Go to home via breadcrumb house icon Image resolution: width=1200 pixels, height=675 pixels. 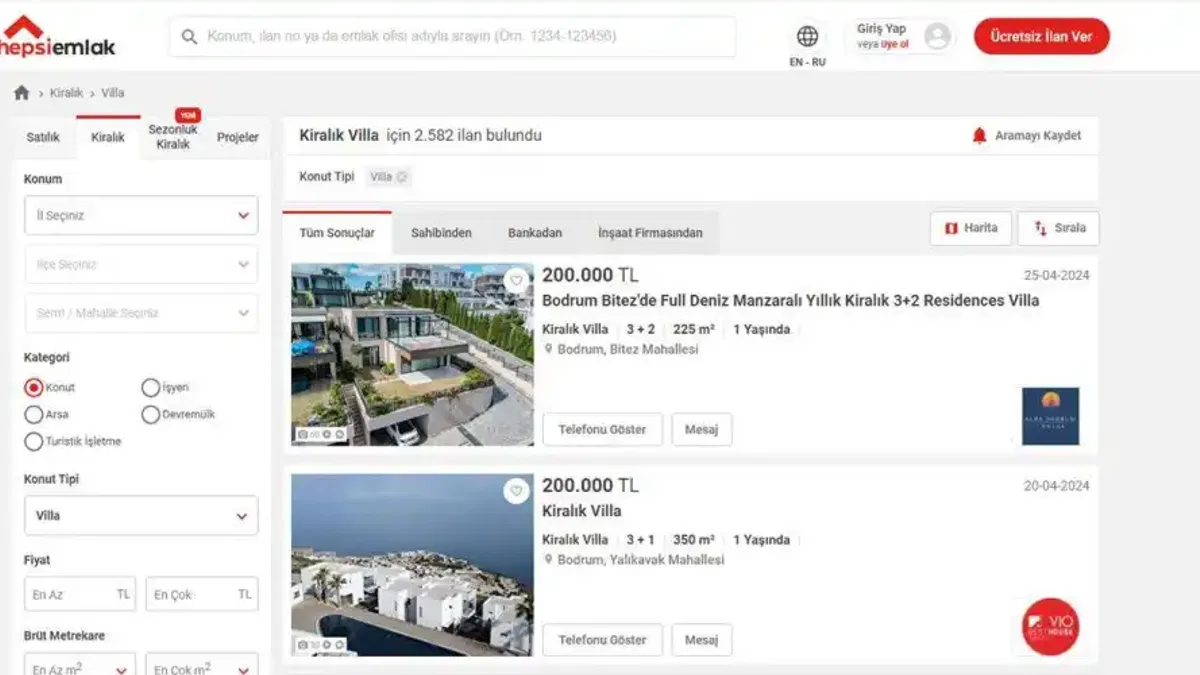(x=21, y=93)
